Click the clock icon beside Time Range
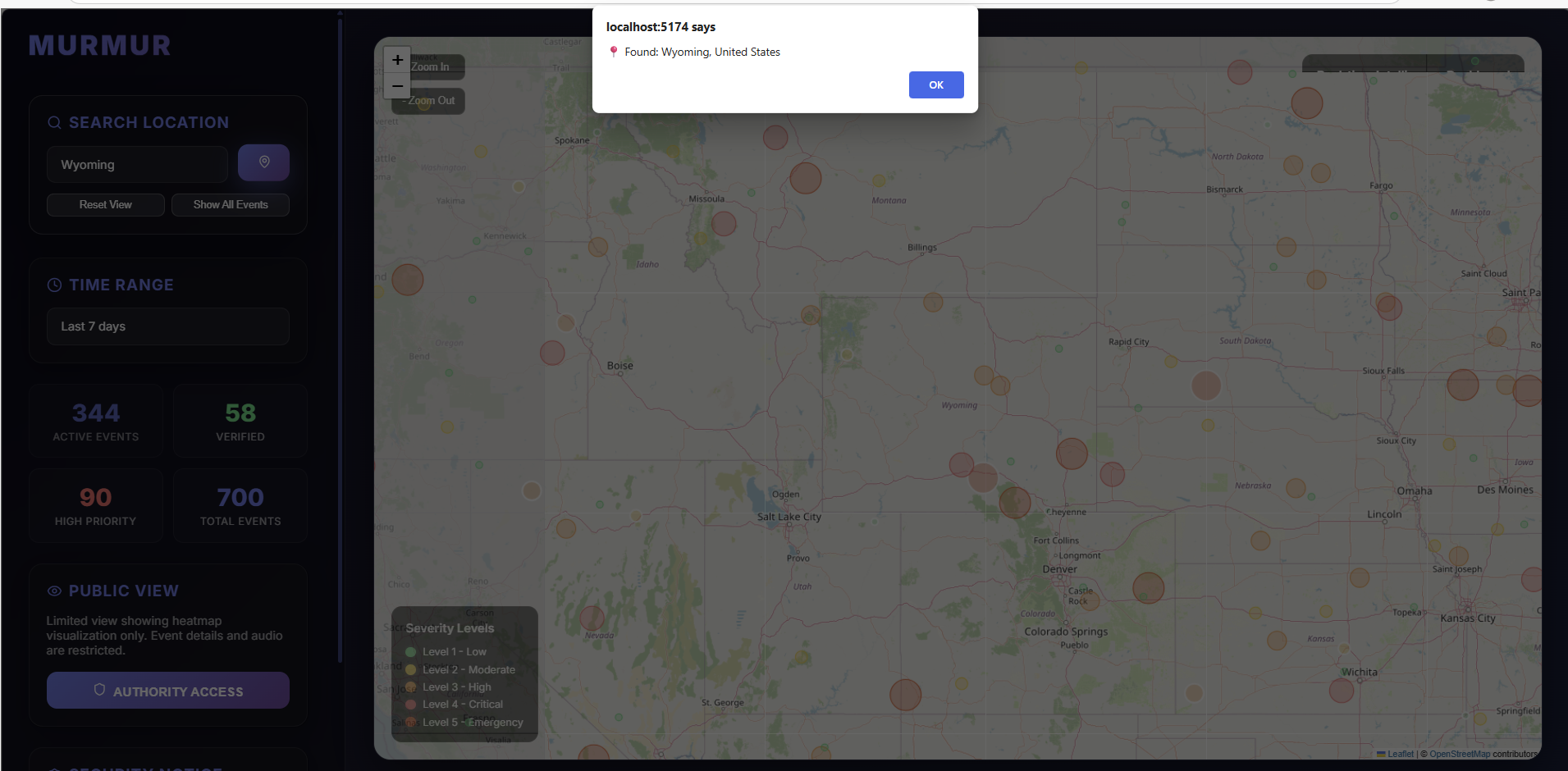The height and width of the screenshot is (771, 1568). pyautogui.click(x=54, y=285)
